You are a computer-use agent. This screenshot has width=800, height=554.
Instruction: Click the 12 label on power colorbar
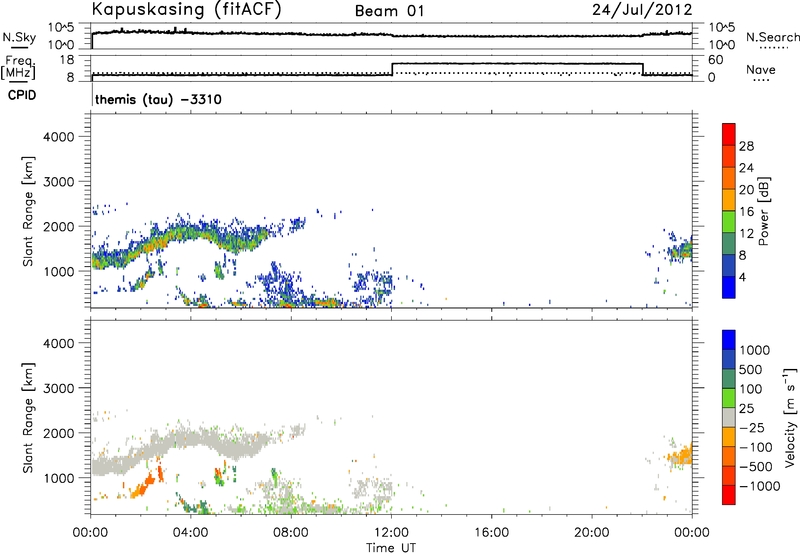746,234
